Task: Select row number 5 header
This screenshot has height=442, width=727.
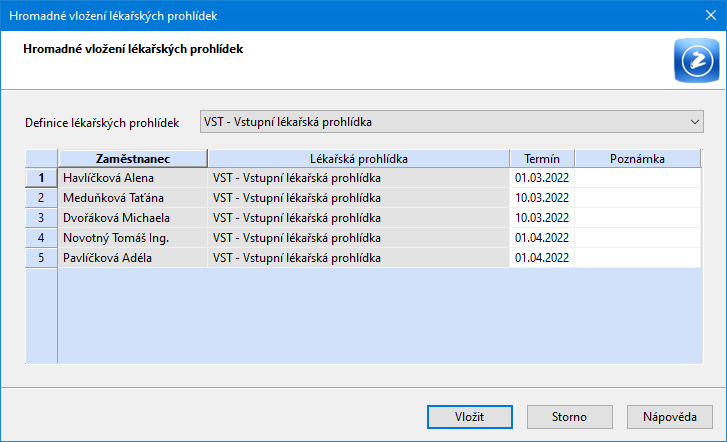Action: tap(41, 257)
